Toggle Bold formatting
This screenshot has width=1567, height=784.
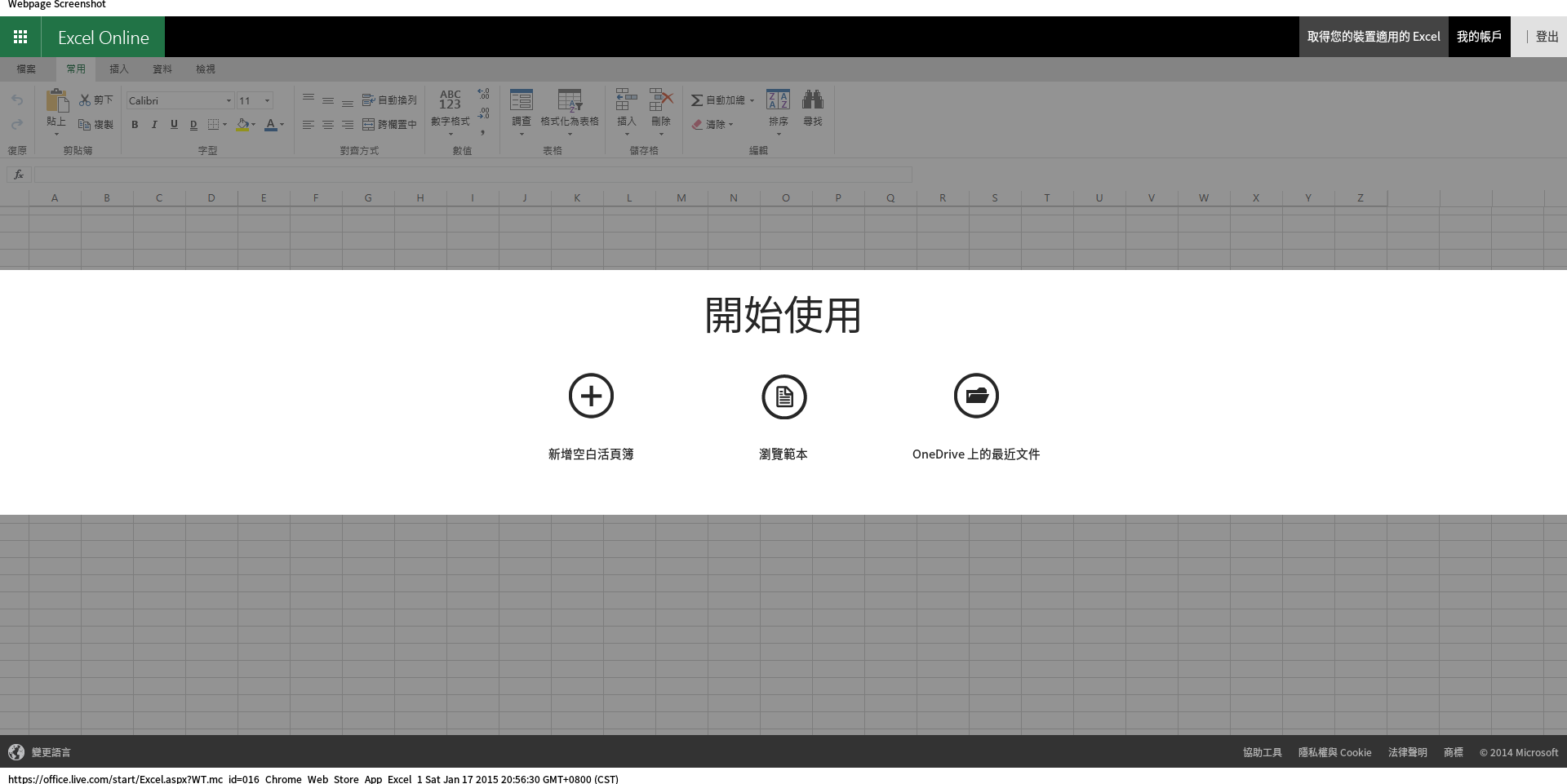[x=135, y=125]
